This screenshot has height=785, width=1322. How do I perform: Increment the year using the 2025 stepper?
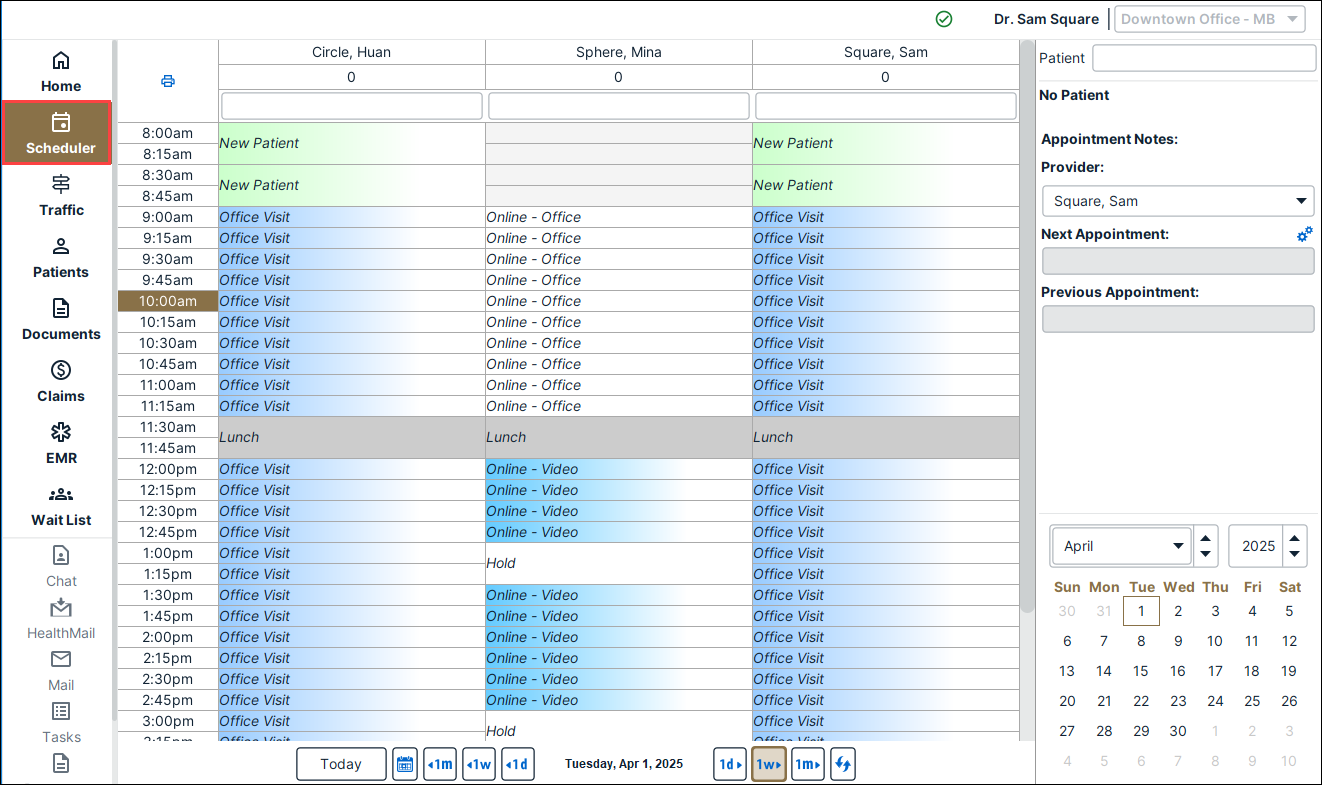click(1295, 538)
